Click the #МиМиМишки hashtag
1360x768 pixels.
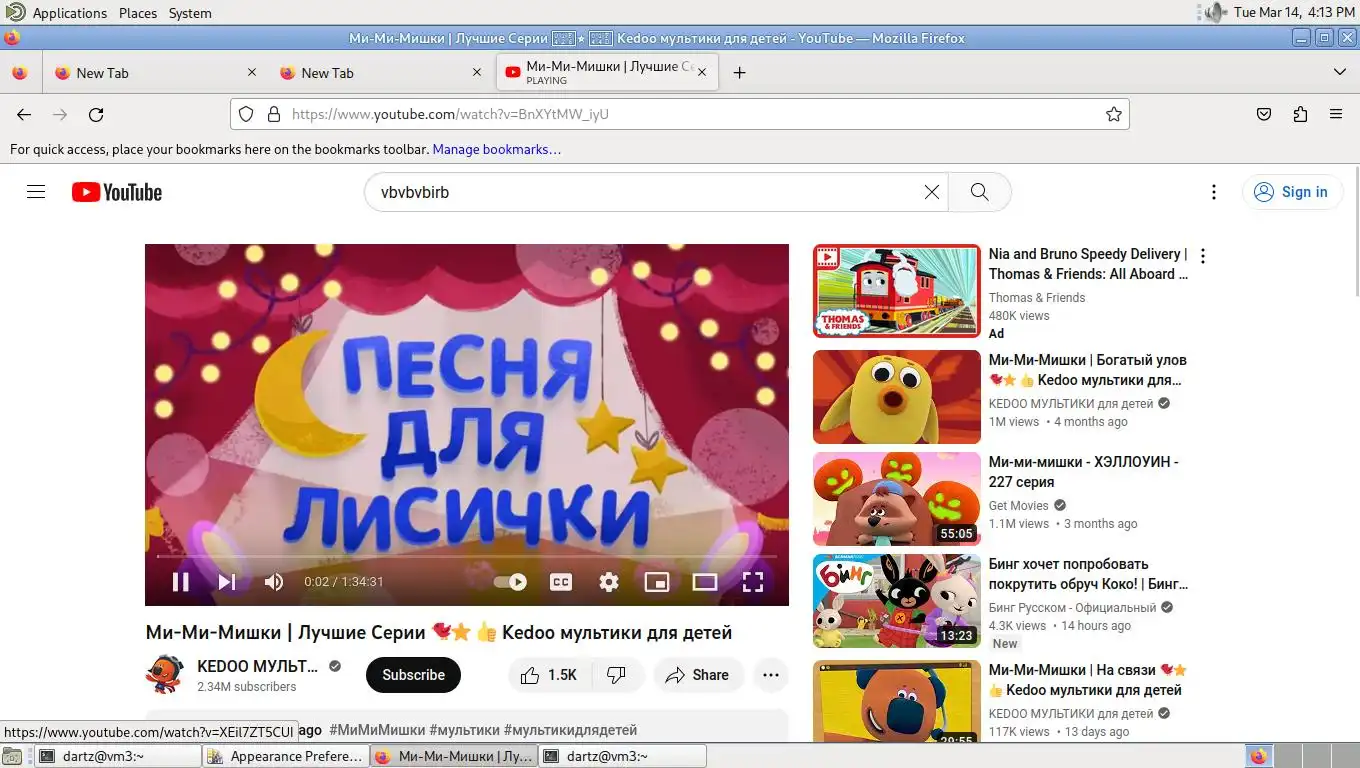377,730
